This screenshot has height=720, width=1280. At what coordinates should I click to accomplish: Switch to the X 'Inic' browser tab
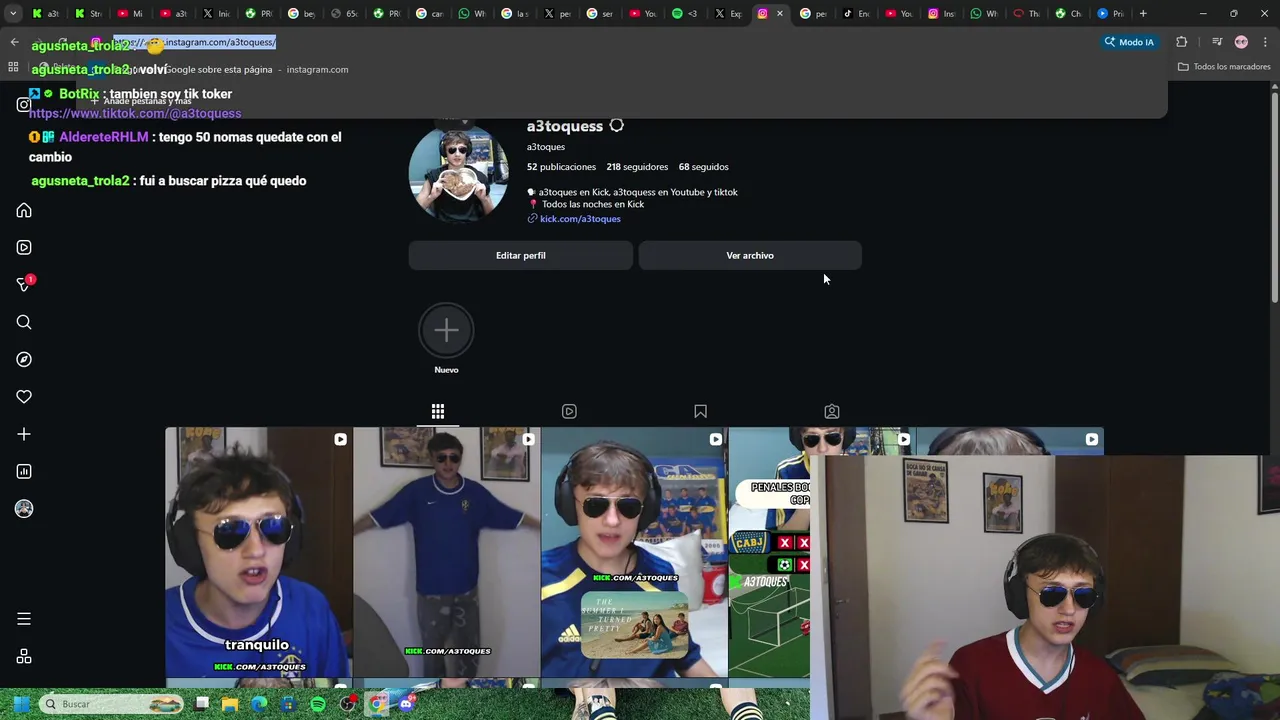pos(216,13)
